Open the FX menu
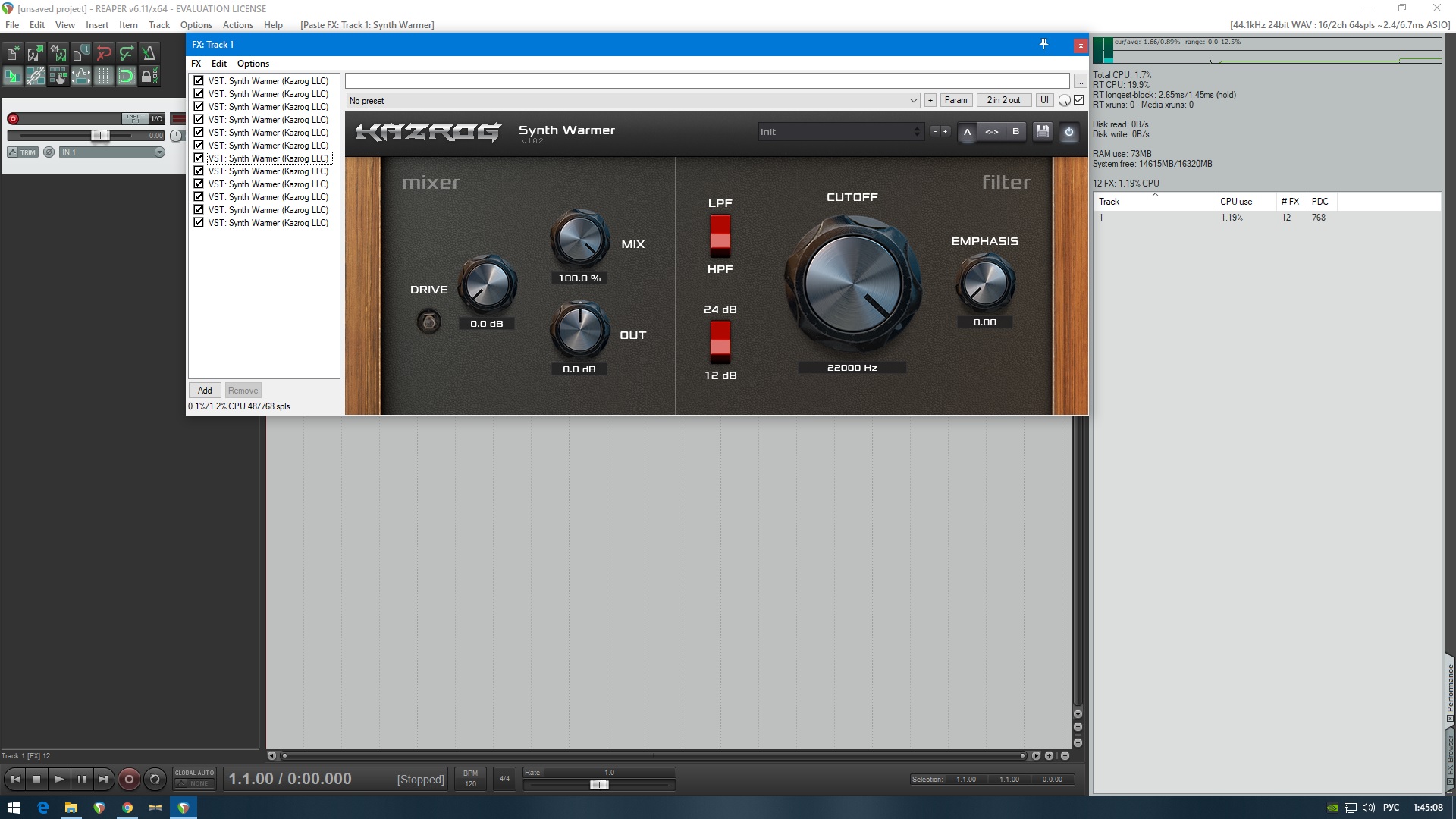 coord(196,63)
